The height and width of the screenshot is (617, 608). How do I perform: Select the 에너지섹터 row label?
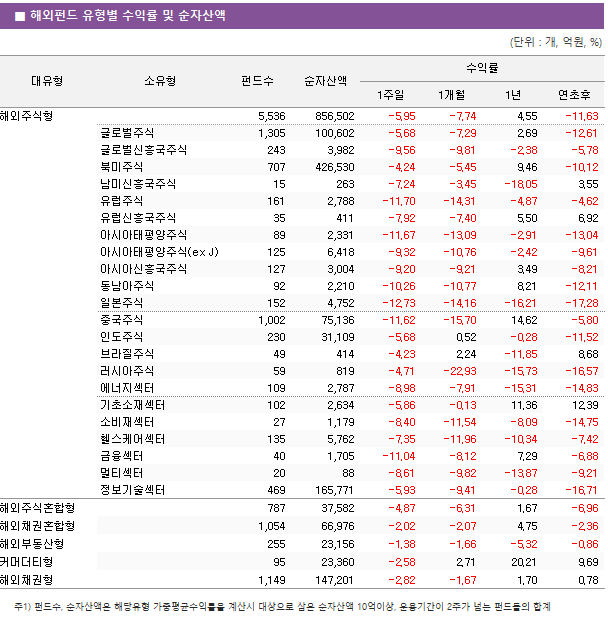[x=127, y=388]
